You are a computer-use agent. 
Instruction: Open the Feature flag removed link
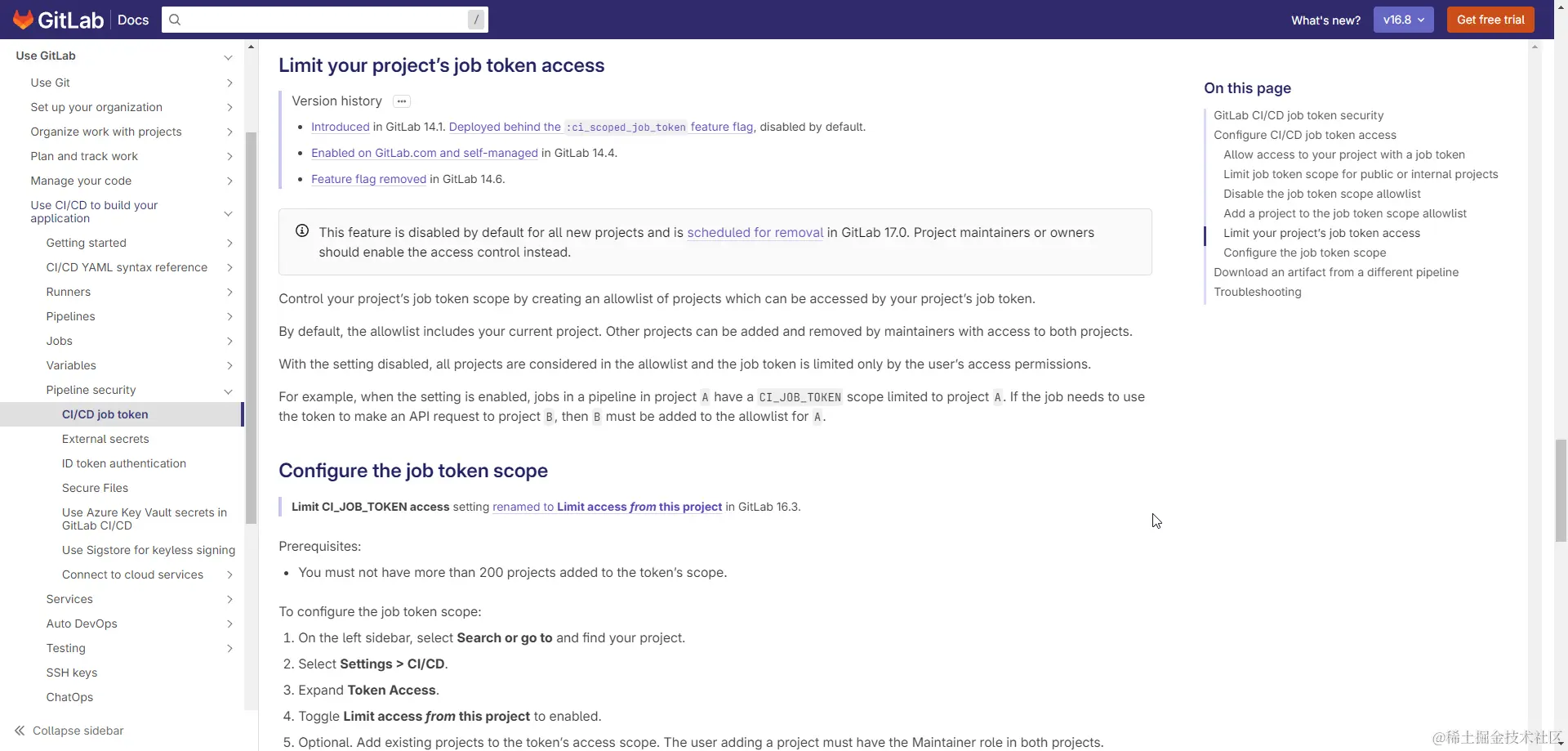369,179
